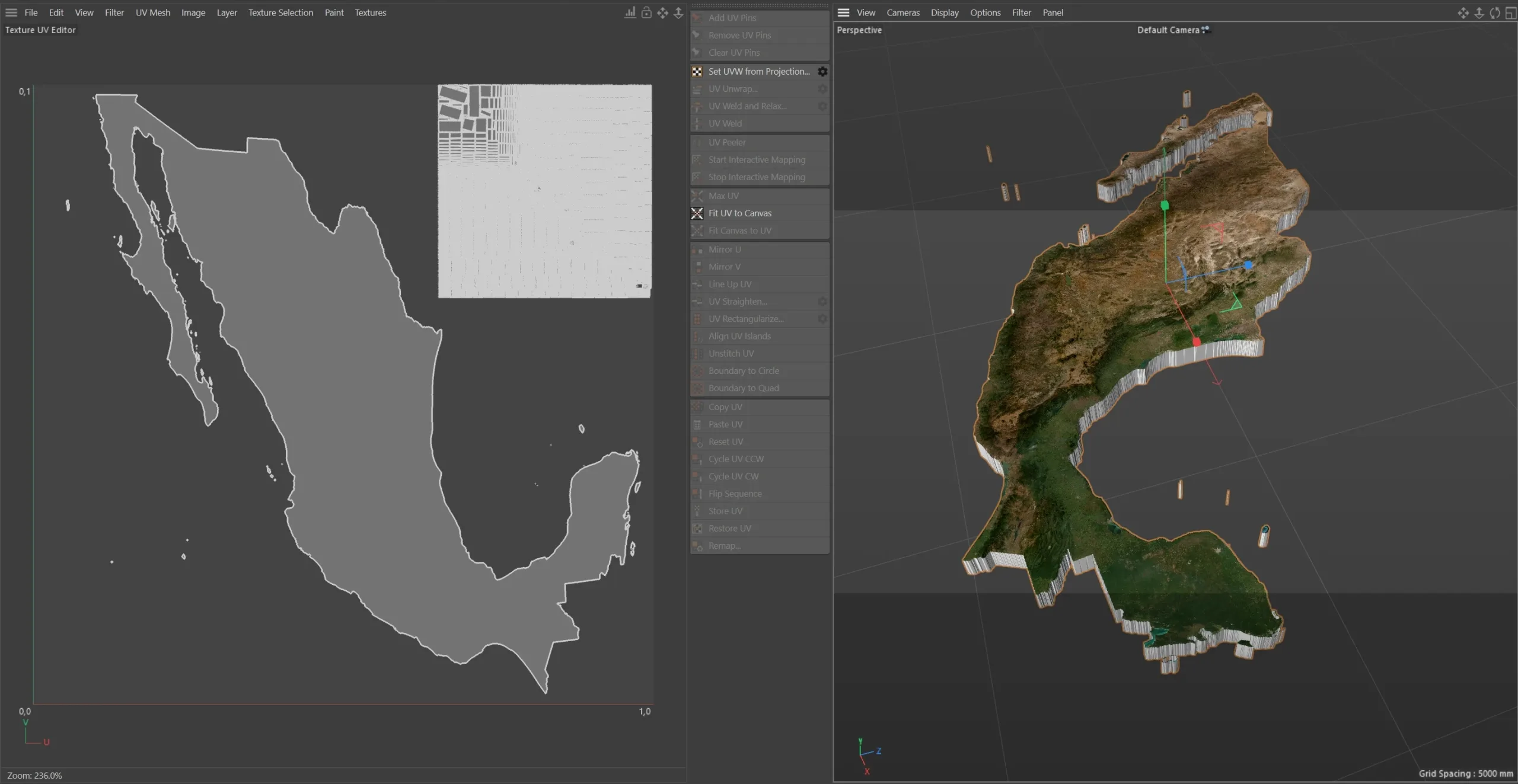Click the histogram icon in UV editor
The height and width of the screenshot is (784, 1518).
tap(630, 12)
